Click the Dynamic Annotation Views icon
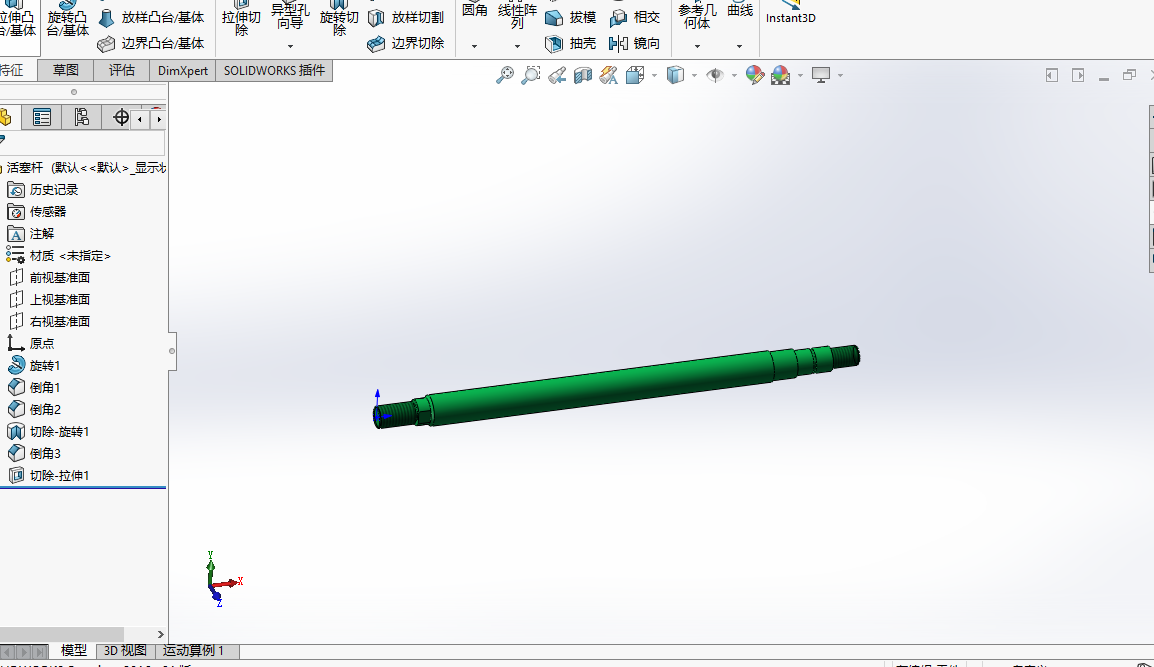The height and width of the screenshot is (667, 1154). point(609,75)
